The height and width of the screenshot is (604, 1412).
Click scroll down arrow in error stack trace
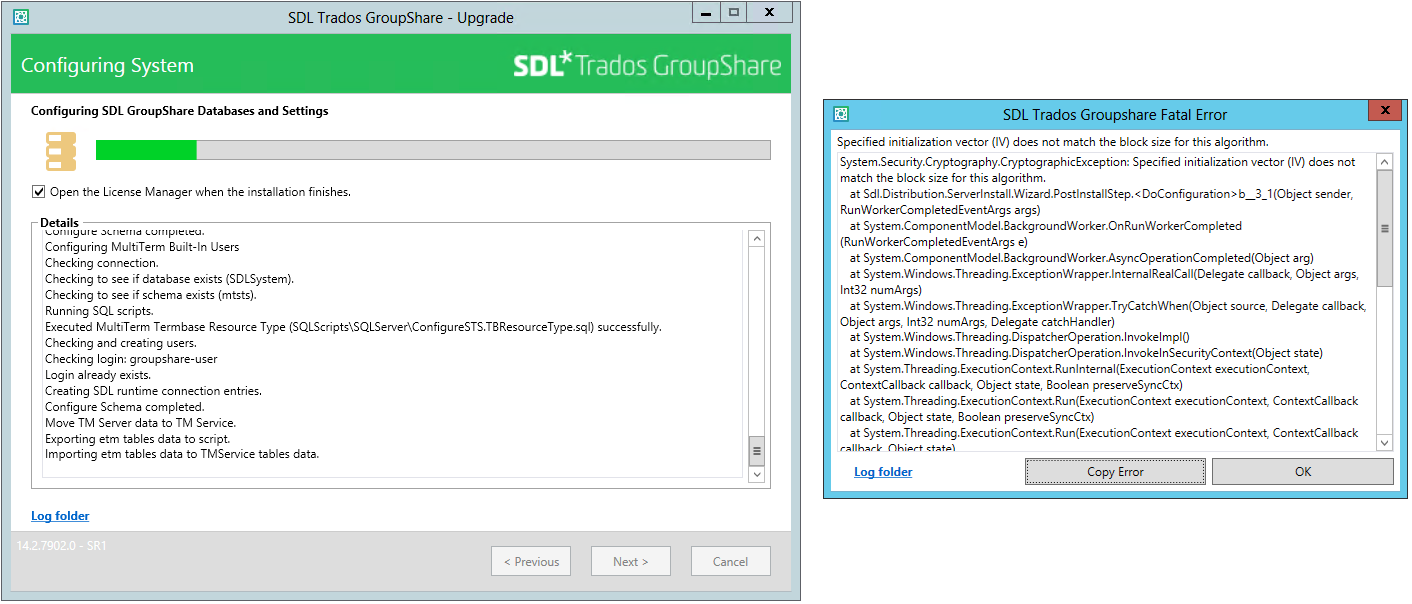point(1384,442)
